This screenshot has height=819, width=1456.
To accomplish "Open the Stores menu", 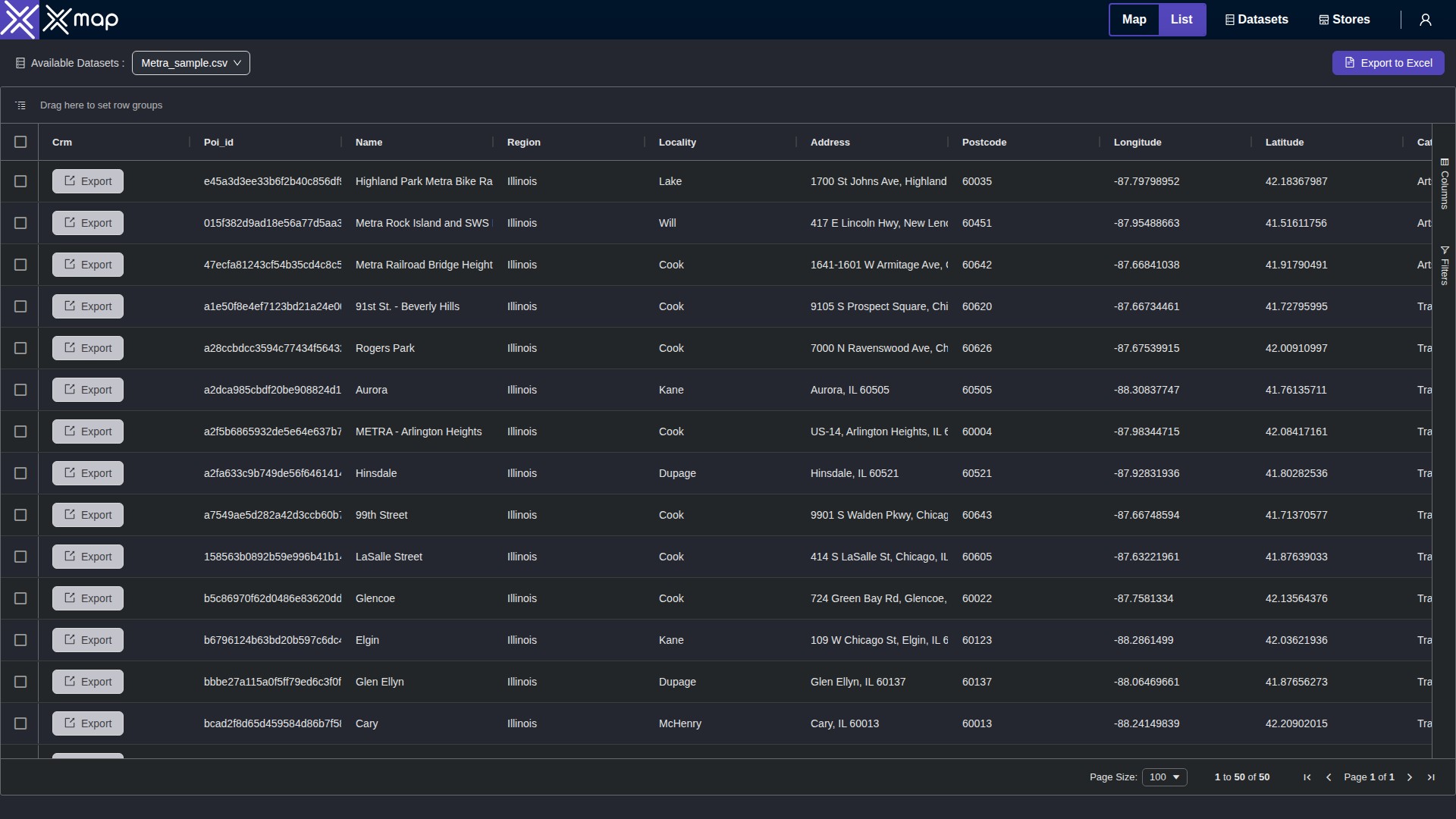I will pyautogui.click(x=1345, y=20).
